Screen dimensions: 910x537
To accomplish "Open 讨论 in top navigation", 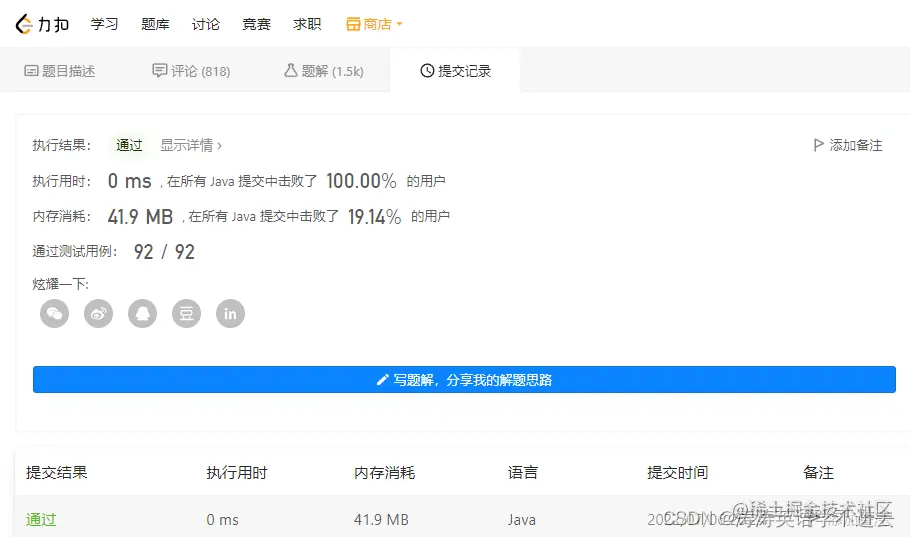I will point(205,24).
